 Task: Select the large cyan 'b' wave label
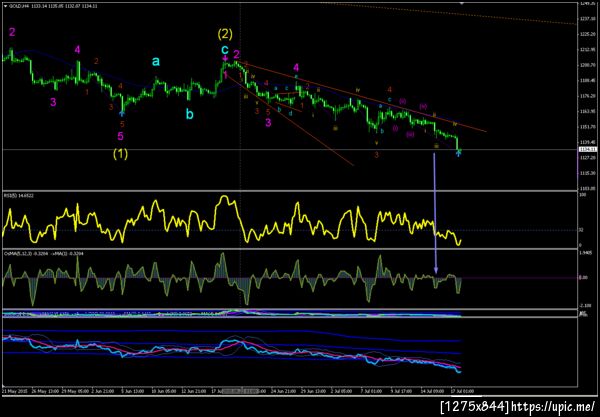pos(189,114)
